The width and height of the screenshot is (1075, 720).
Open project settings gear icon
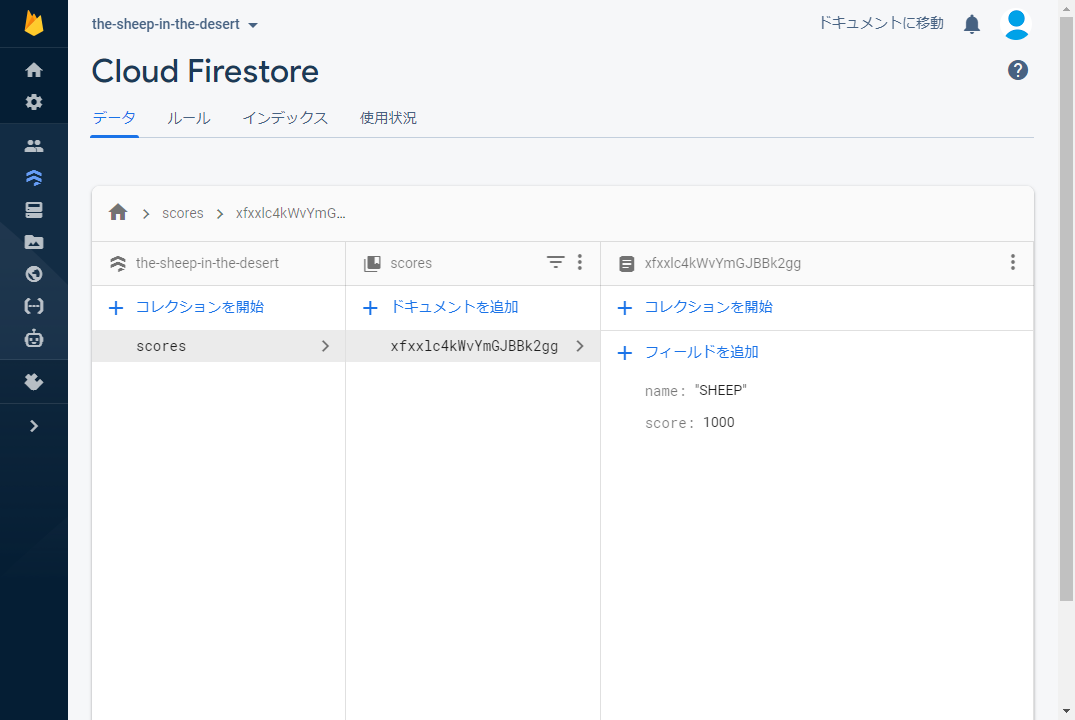coord(34,102)
